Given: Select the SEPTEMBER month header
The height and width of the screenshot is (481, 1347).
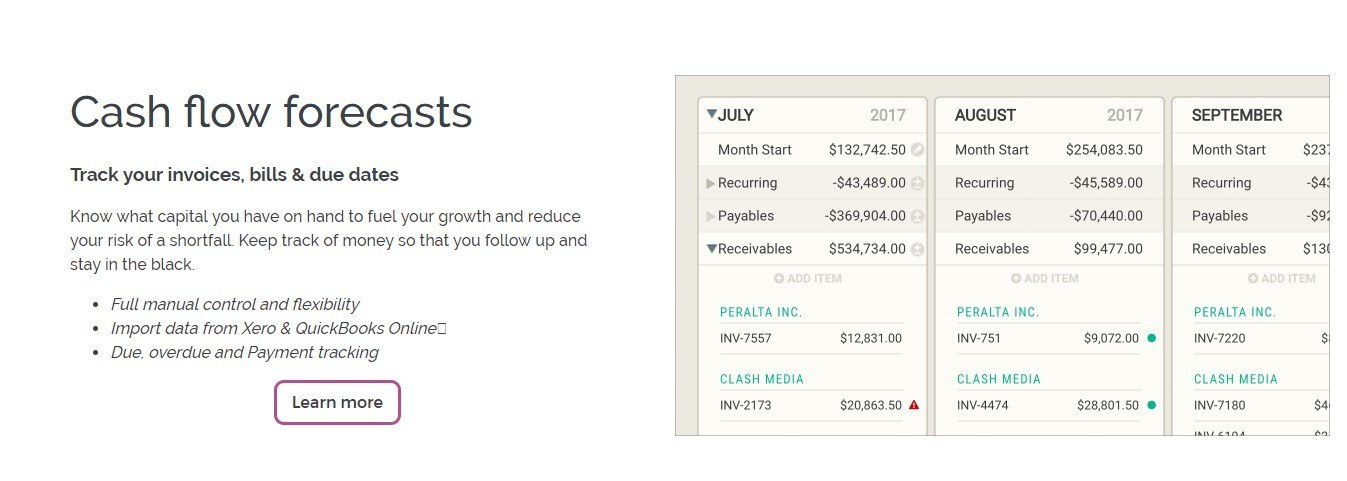Looking at the screenshot, I should pyautogui.click(x=1236, y=115).
